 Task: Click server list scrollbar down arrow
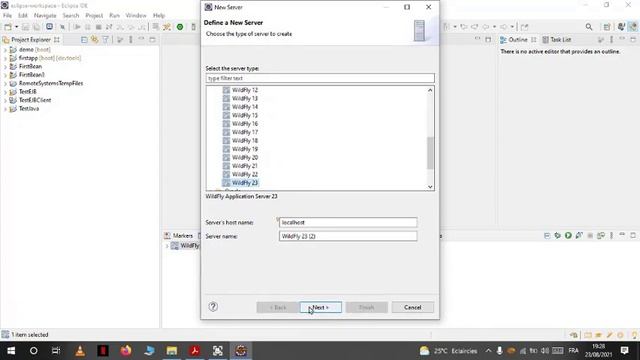click(x=430, y=187)
